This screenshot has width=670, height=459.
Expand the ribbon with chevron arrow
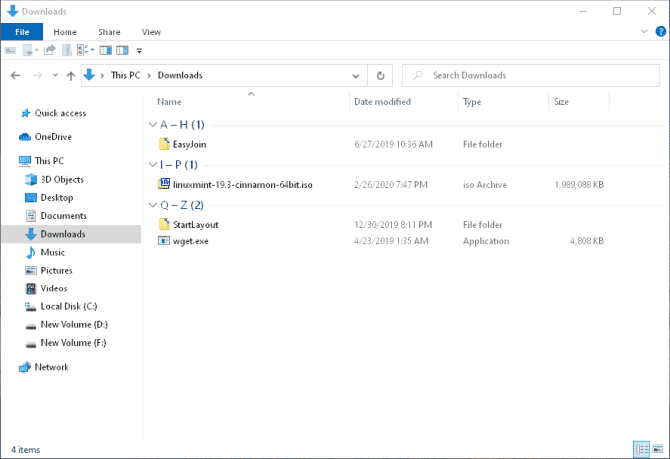644,32
